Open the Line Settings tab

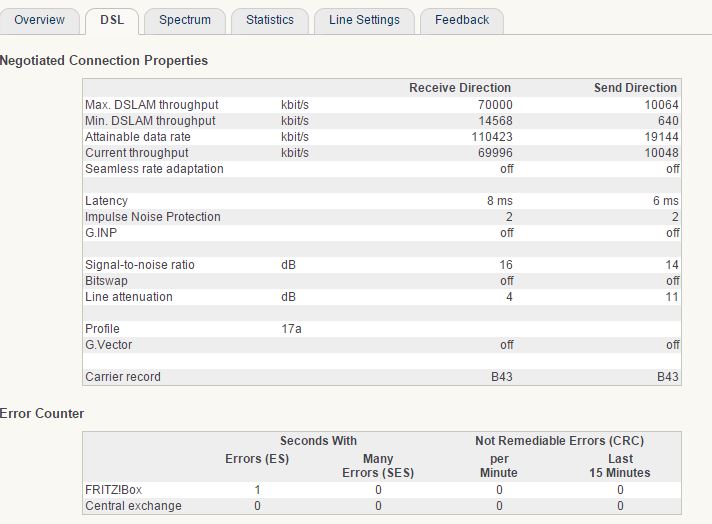coord(364,20)
